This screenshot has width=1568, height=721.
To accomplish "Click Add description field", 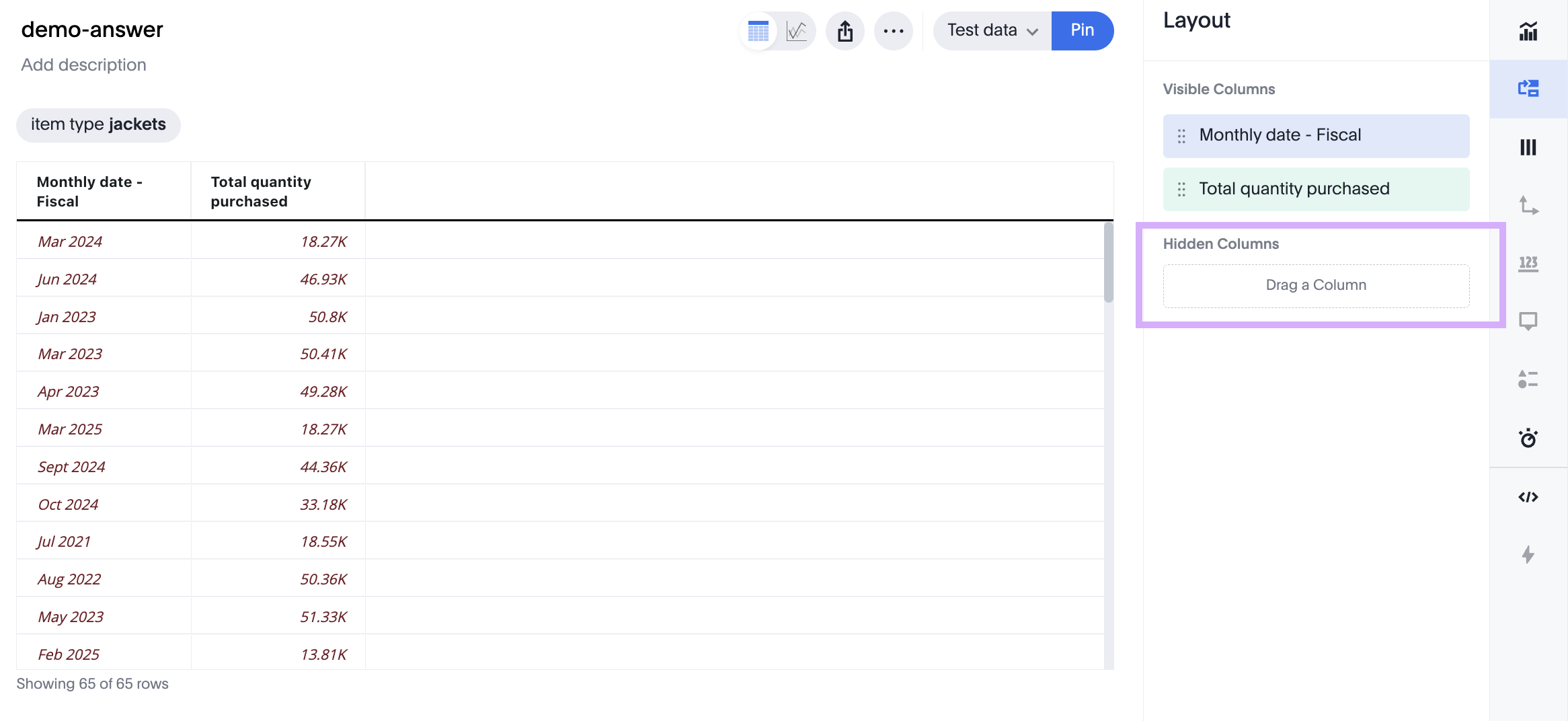I will 83,65.
